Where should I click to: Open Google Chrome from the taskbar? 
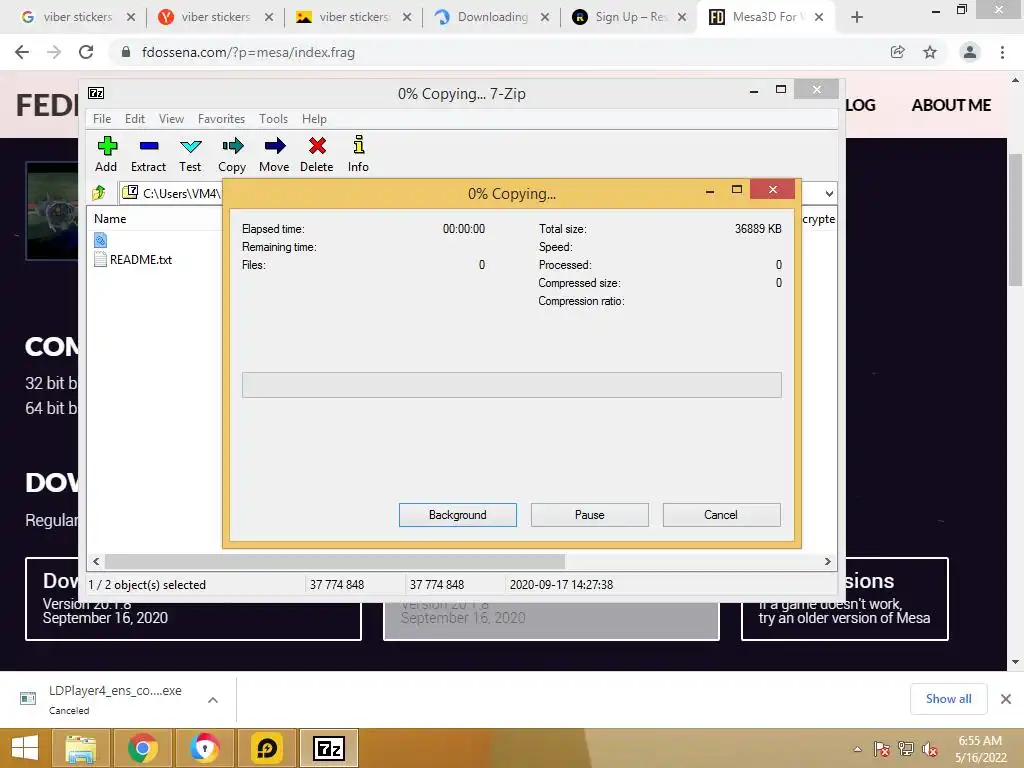[142, 748]
